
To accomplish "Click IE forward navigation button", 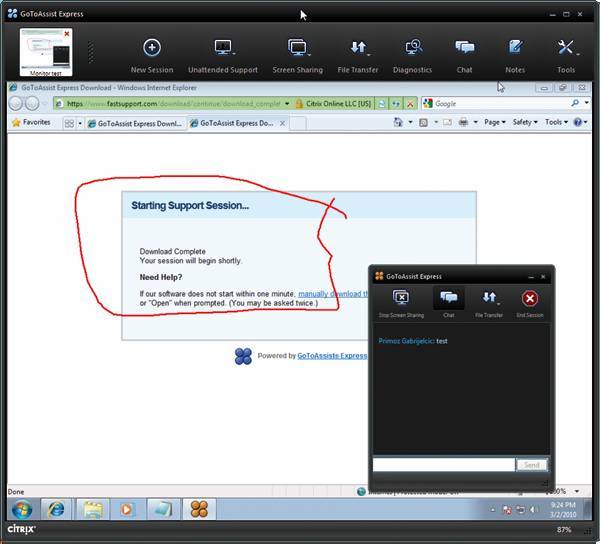I will coord(32,103).
